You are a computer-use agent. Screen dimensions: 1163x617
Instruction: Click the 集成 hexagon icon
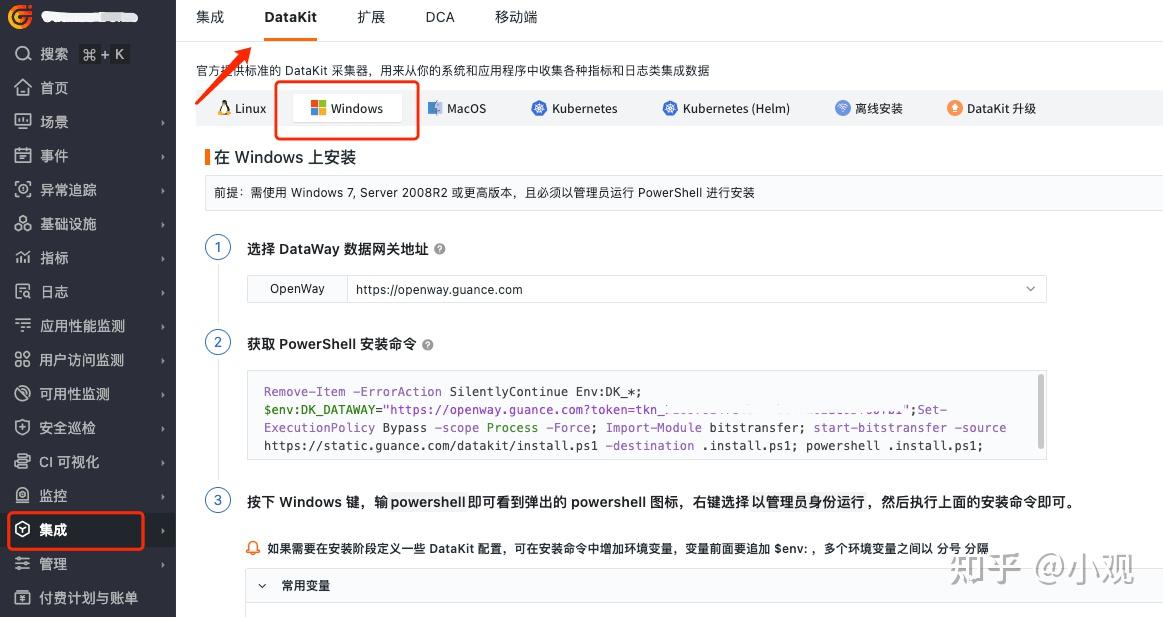(x=23, y=529)
